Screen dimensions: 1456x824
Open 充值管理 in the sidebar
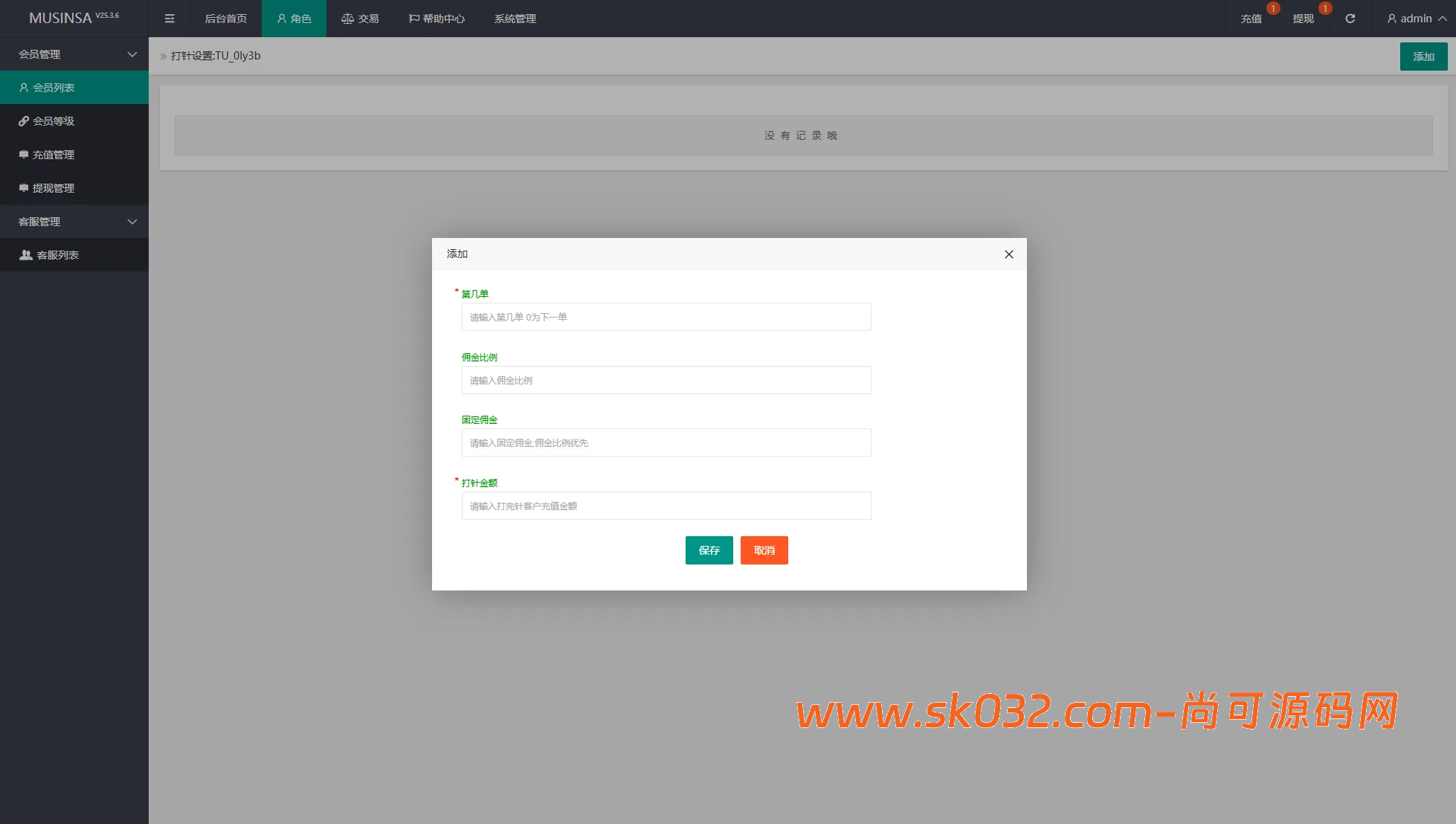tap(54, 155)
